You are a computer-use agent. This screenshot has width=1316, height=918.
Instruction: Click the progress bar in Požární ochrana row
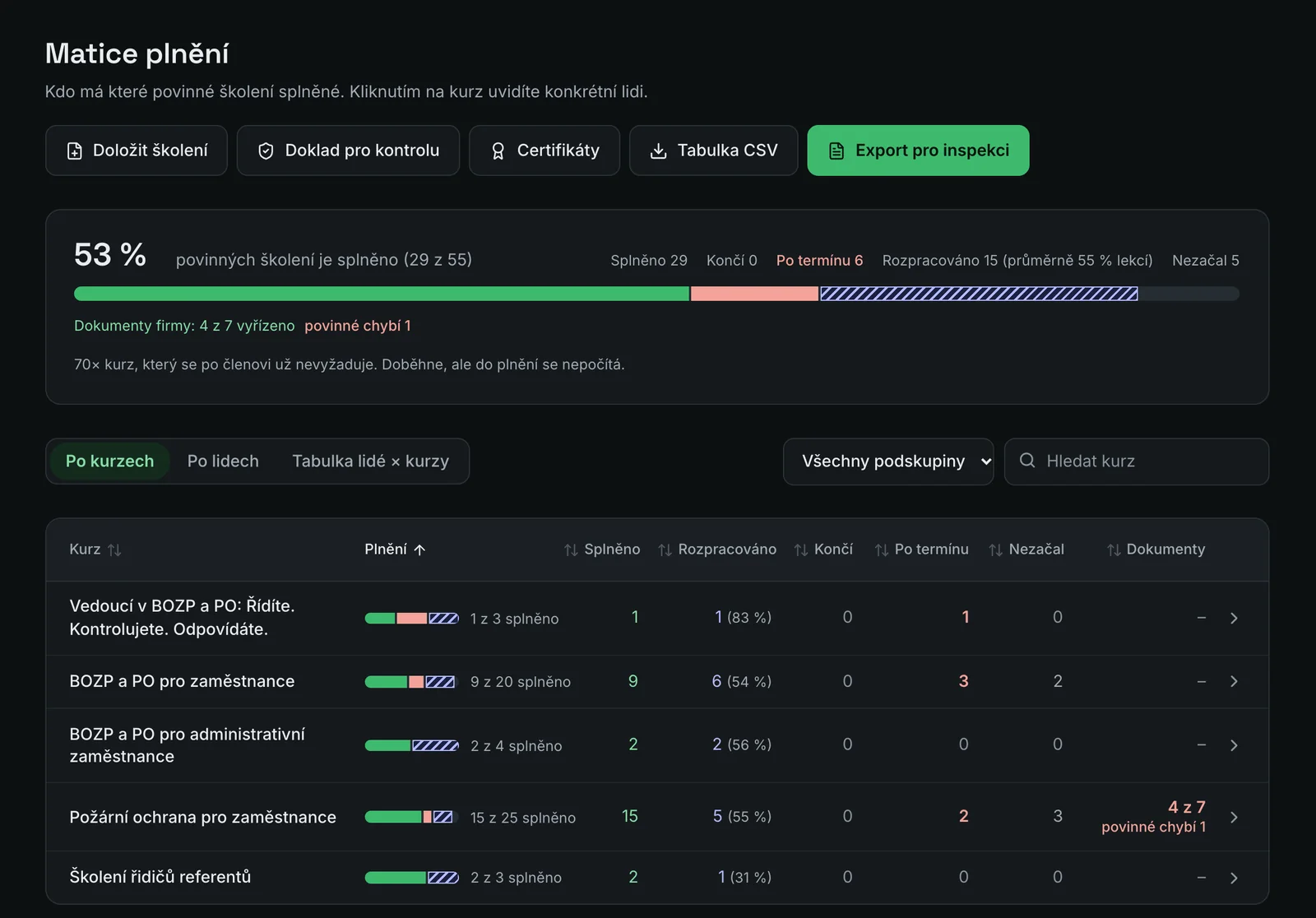pos(412,817)
